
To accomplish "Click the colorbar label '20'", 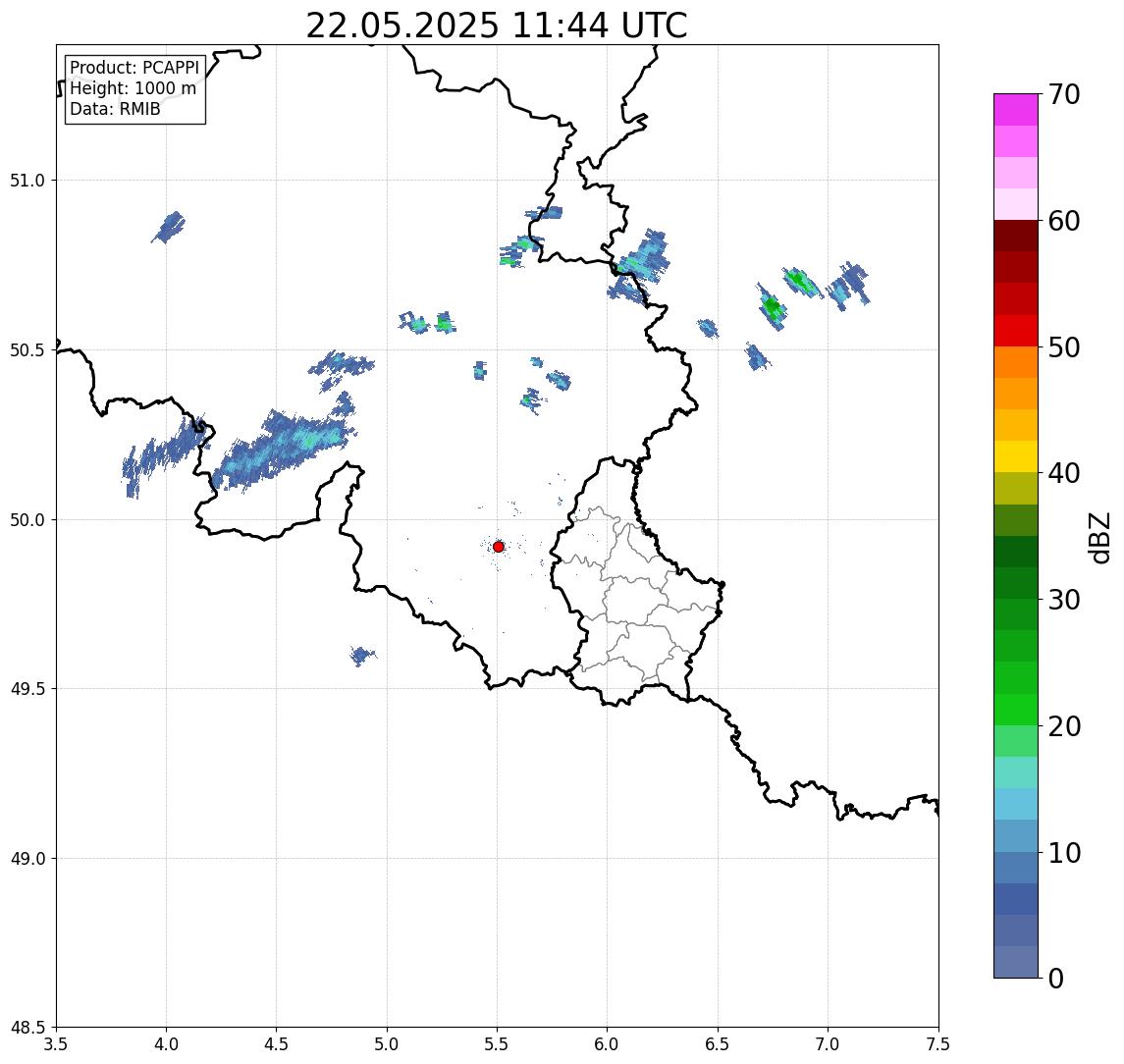I will coord(1064,726).
